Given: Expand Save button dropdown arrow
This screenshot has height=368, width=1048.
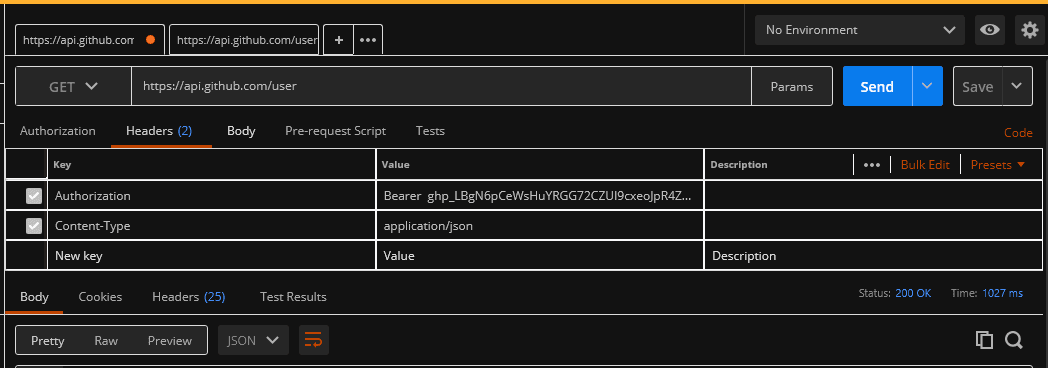Looking at the screenshot, I should (1017, 86).
